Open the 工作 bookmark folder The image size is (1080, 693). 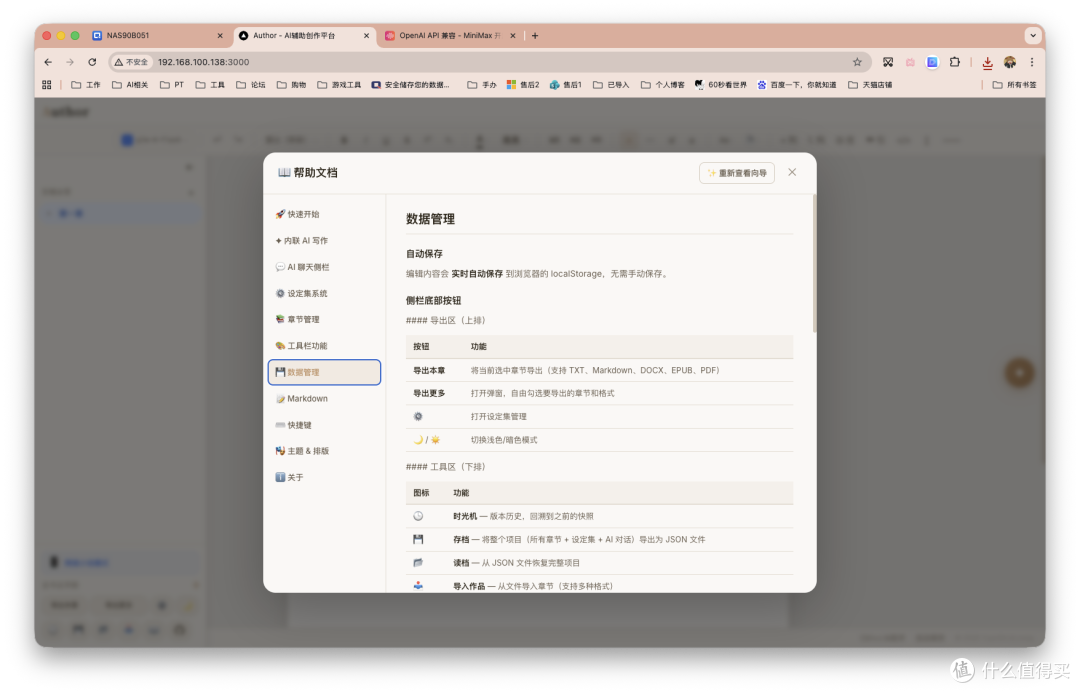click(x=85, y=85)
